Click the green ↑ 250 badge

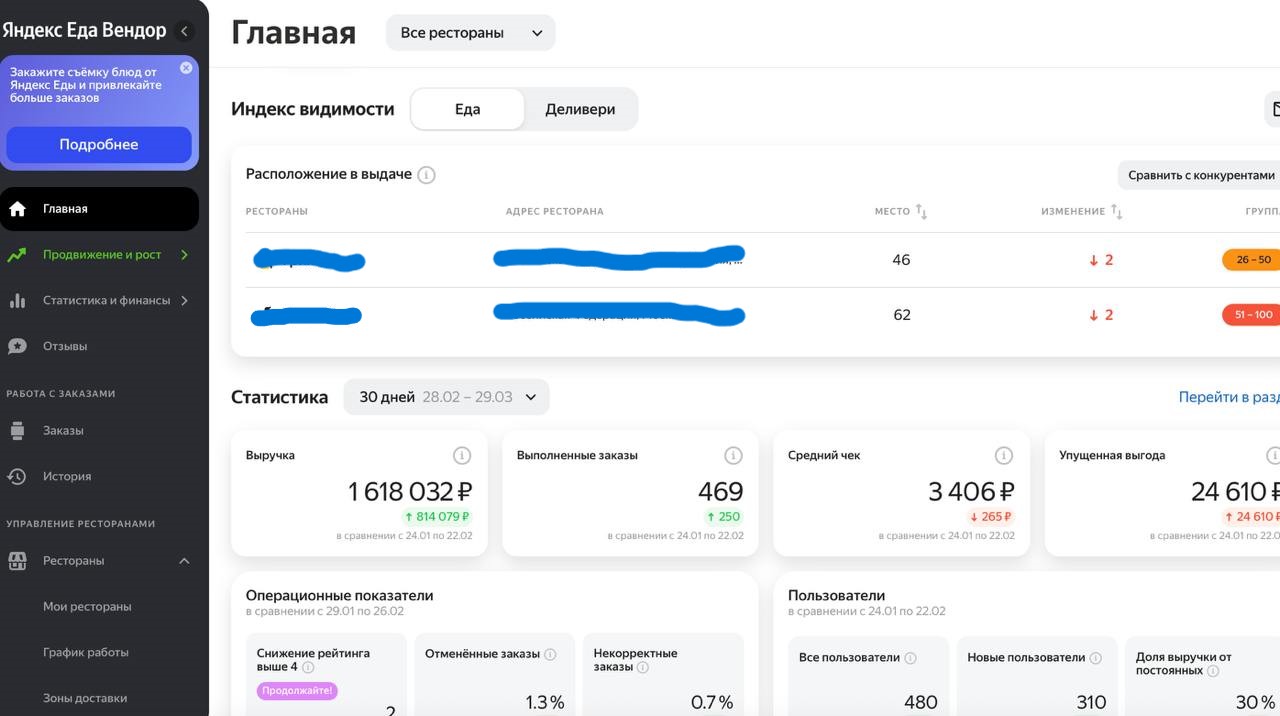pos(723,517)
